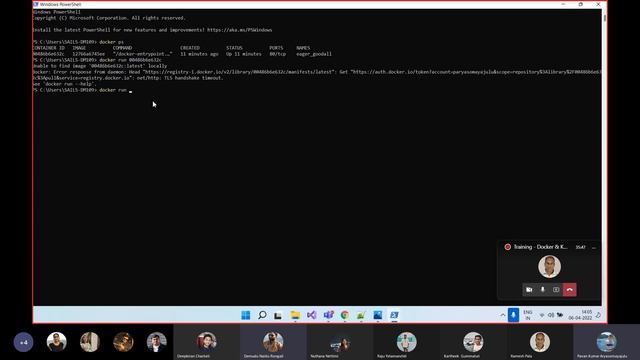Open taskbar Search magnifier
Image resolution: width=640 pixels, height=360 pixels.
pos(262,315)
